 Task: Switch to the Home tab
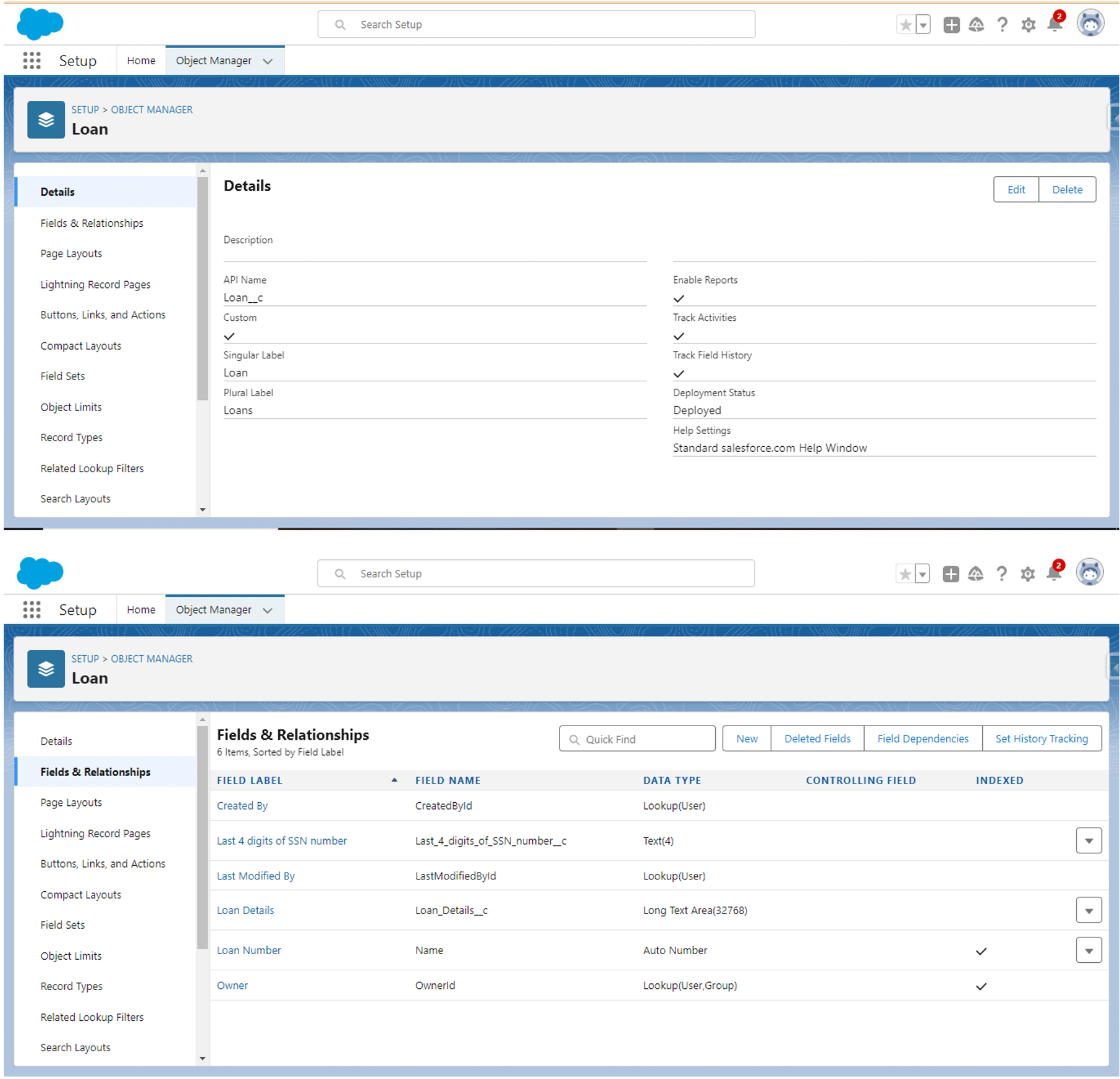pyautogui.click(x=140, y=60)
